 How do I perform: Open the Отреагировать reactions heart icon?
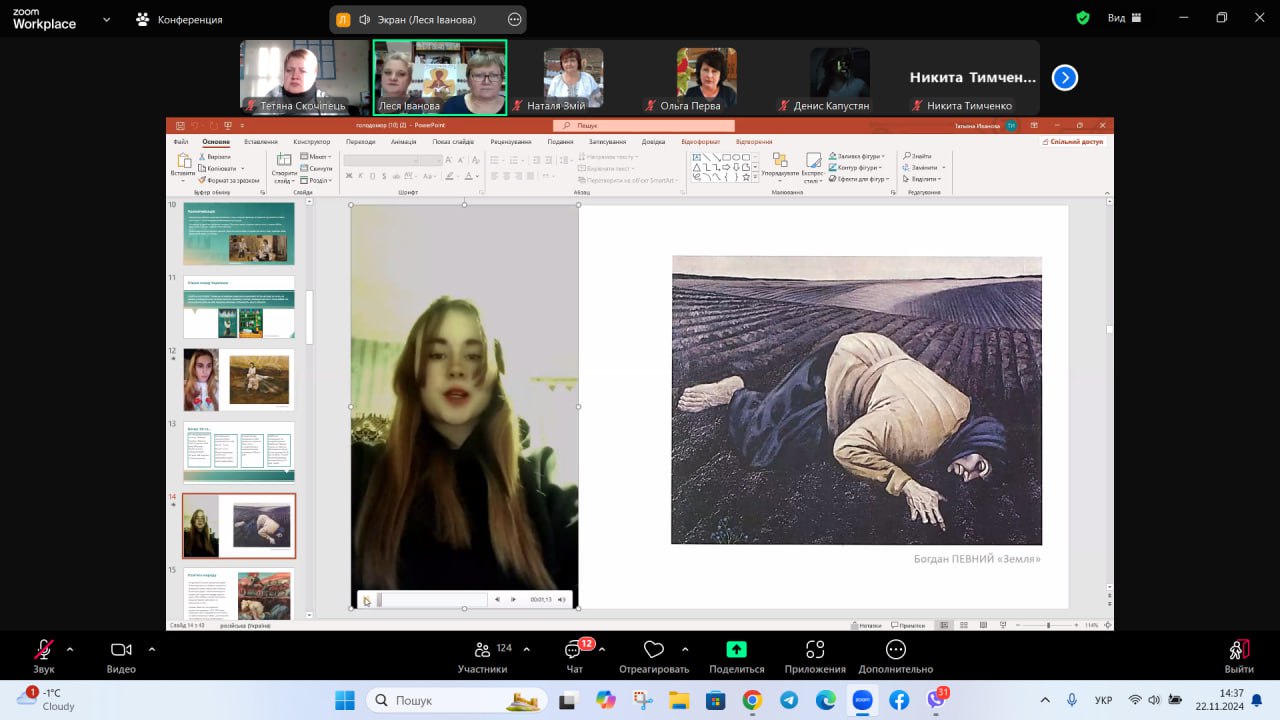[x=654, y=656]
